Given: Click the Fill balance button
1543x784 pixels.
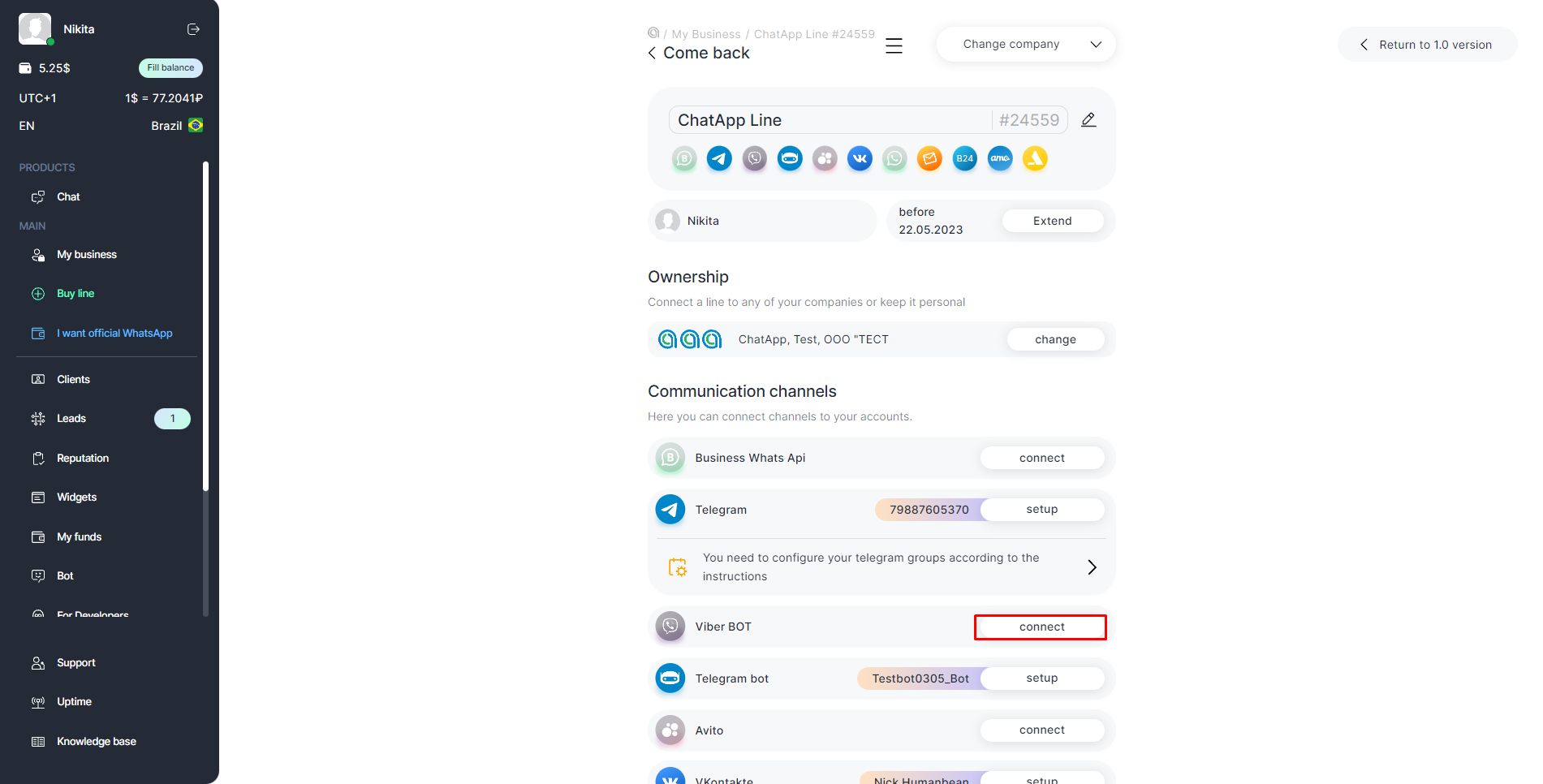Looking at the screenshot, I should tap(170, 68).
